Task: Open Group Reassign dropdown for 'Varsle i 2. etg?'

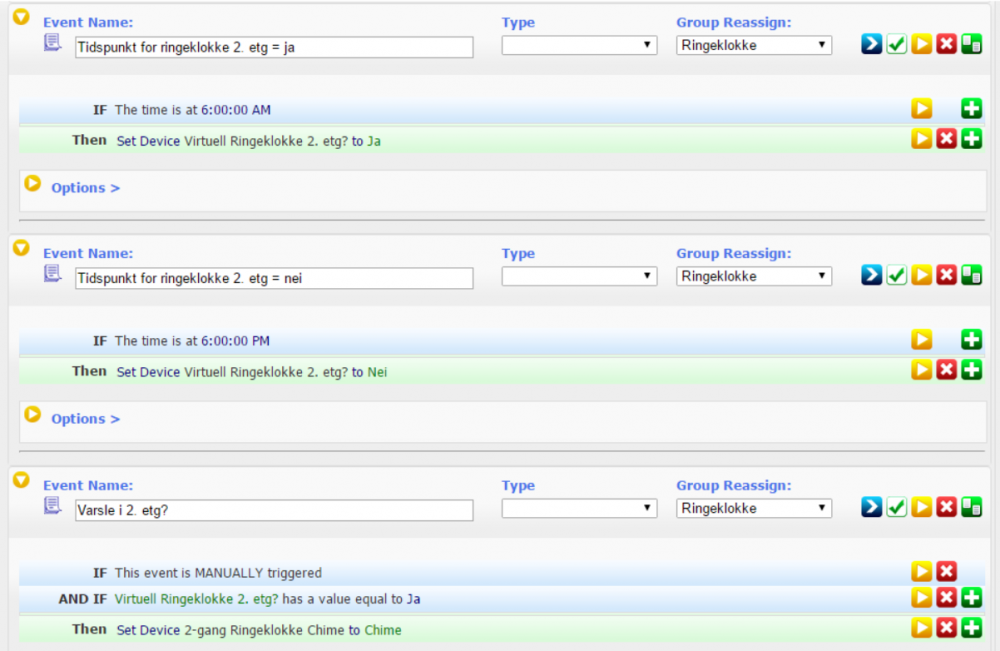Action: [754, 508]
